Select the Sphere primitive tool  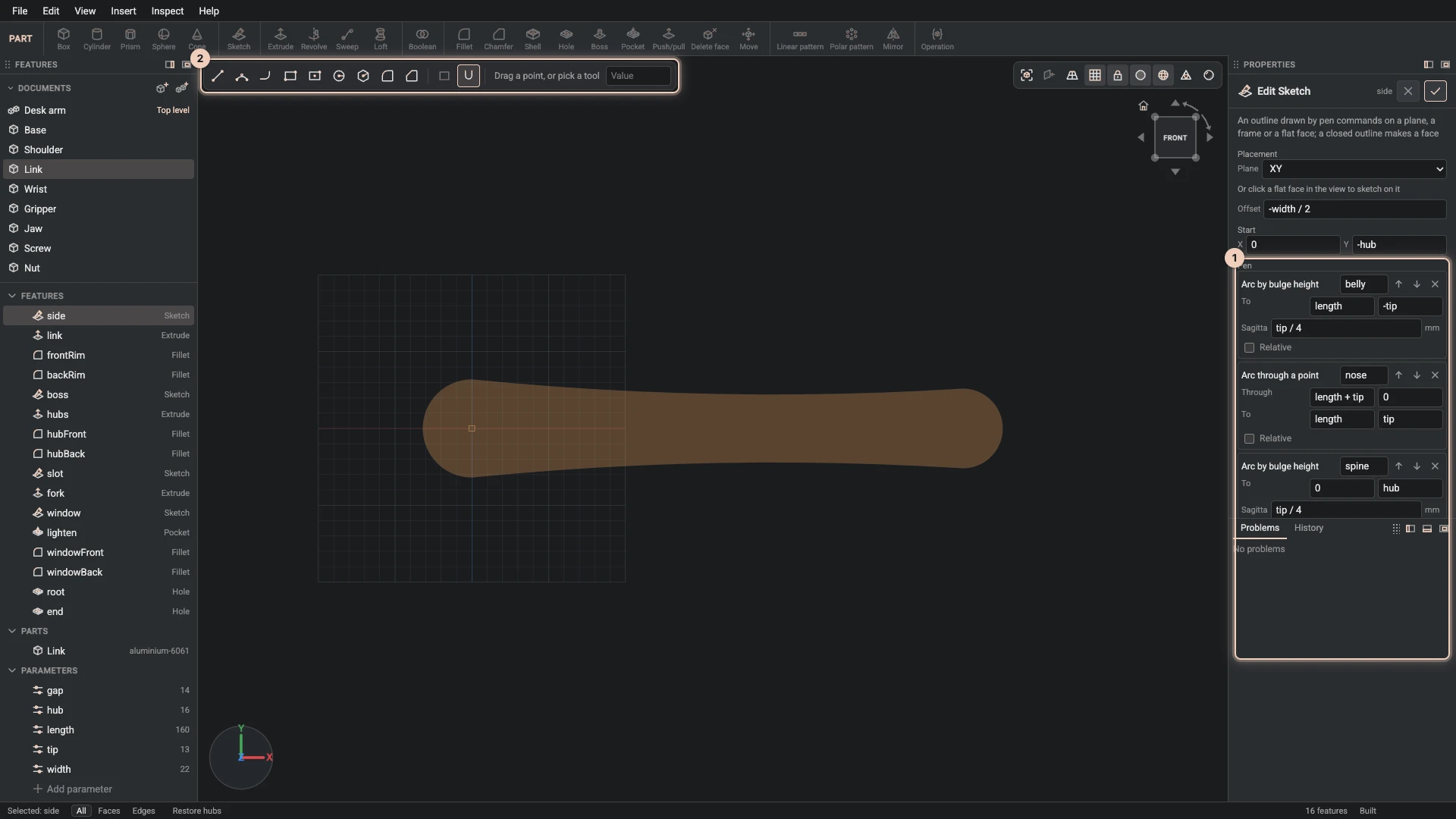point(164,39)
